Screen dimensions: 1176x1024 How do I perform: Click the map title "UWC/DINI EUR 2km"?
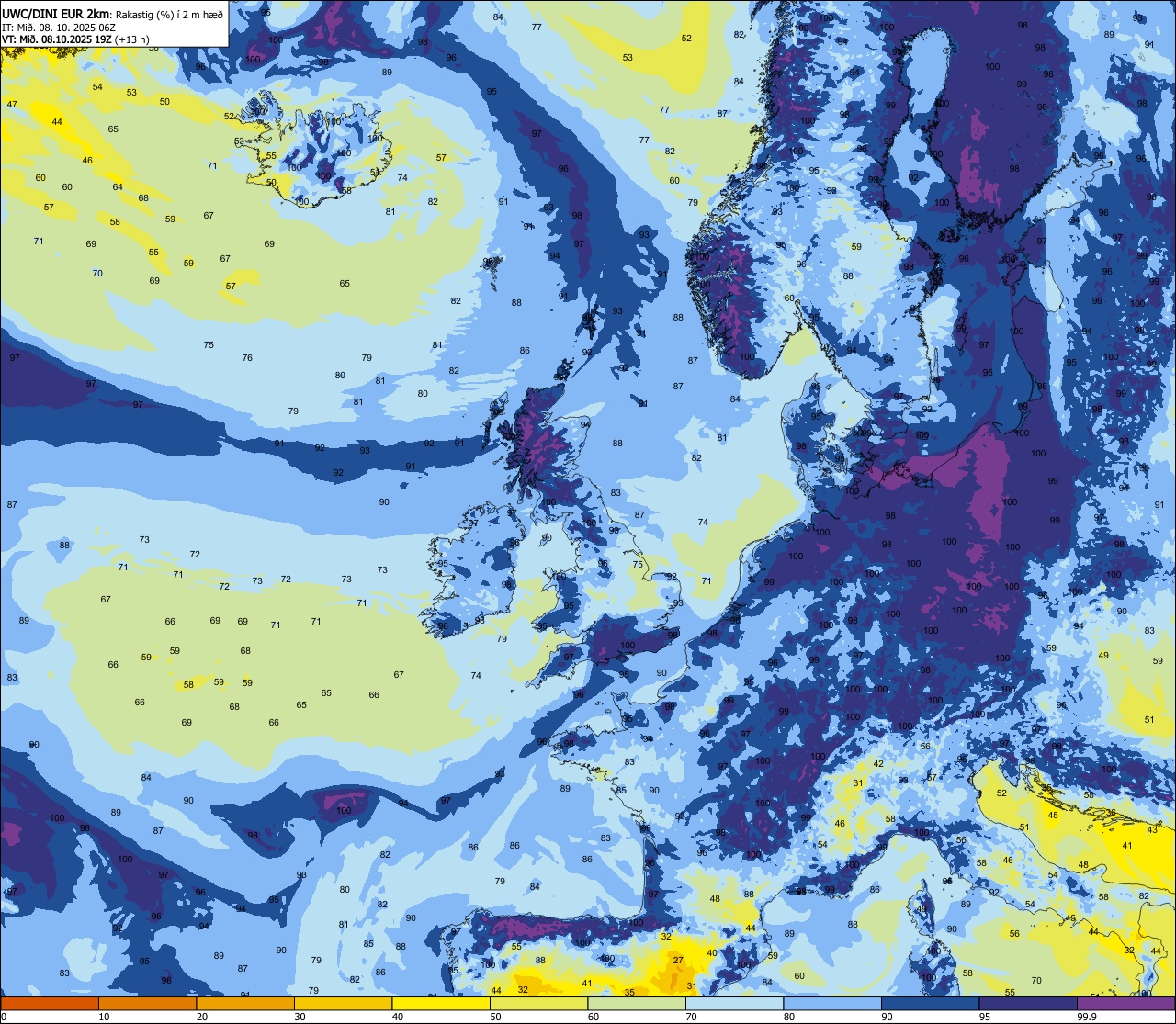pos(55,14)
